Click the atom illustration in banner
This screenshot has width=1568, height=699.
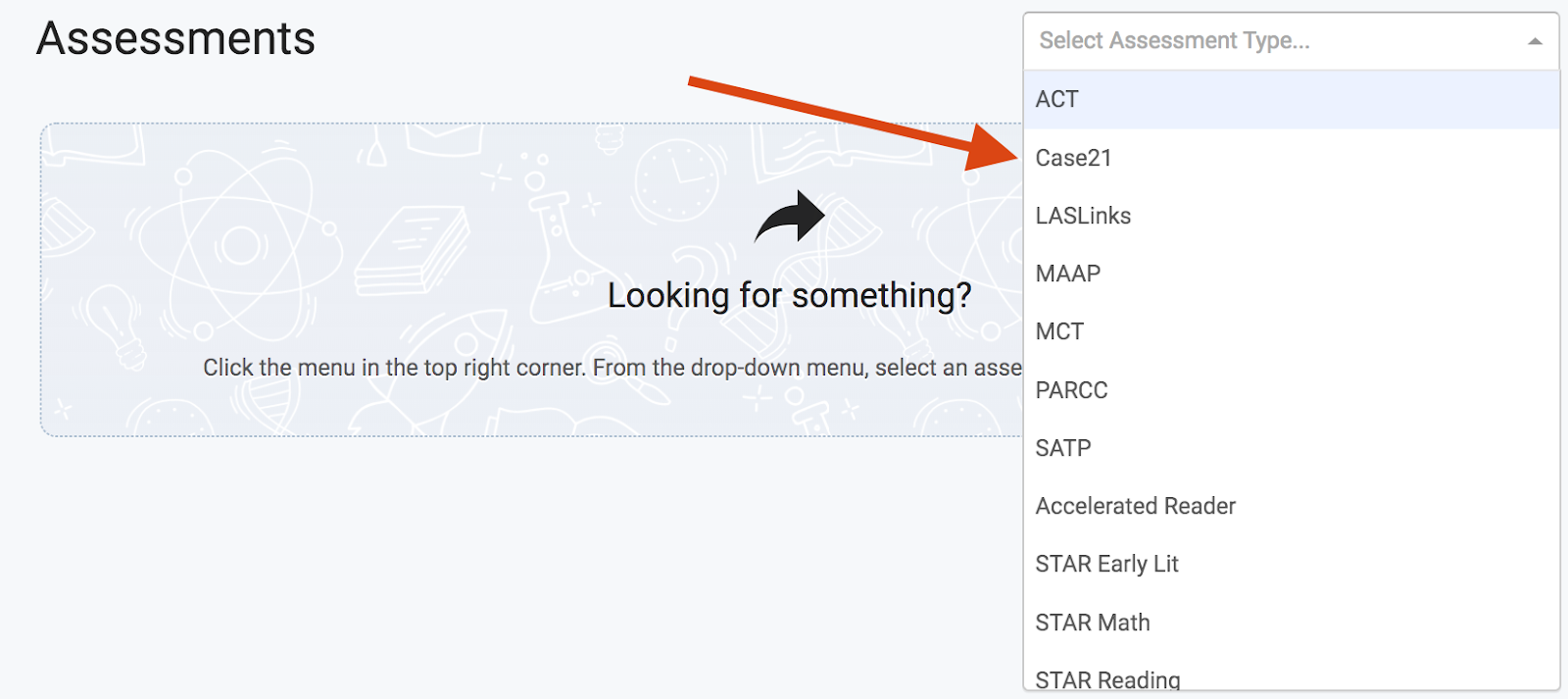click(238, 244)
